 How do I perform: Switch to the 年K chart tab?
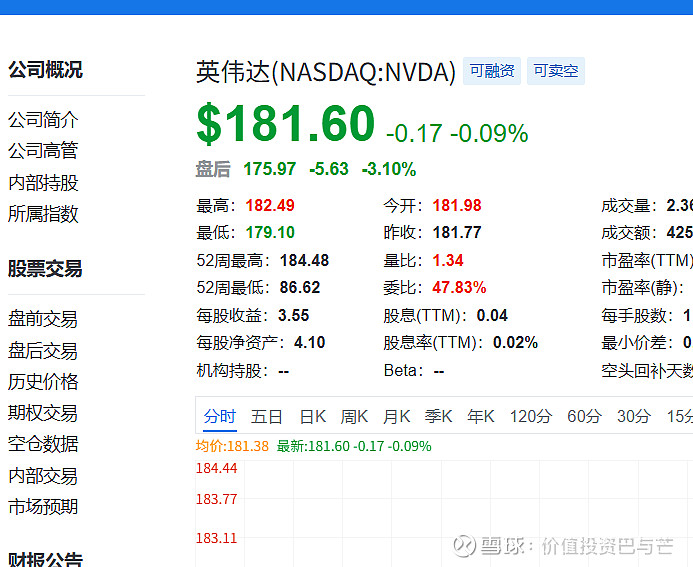481,416
